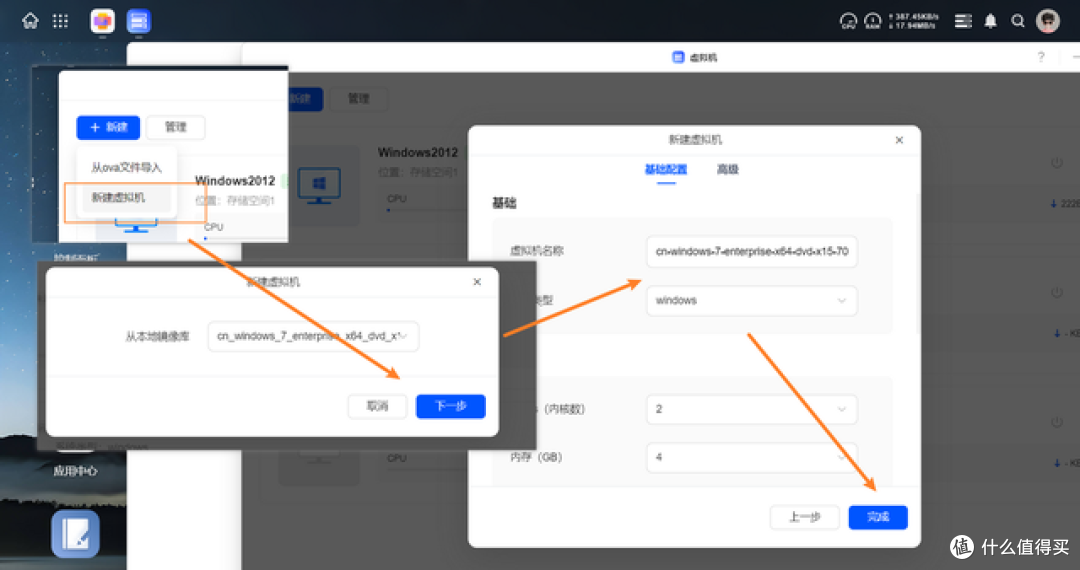Click power icon of second VM row

[1057, 293]
